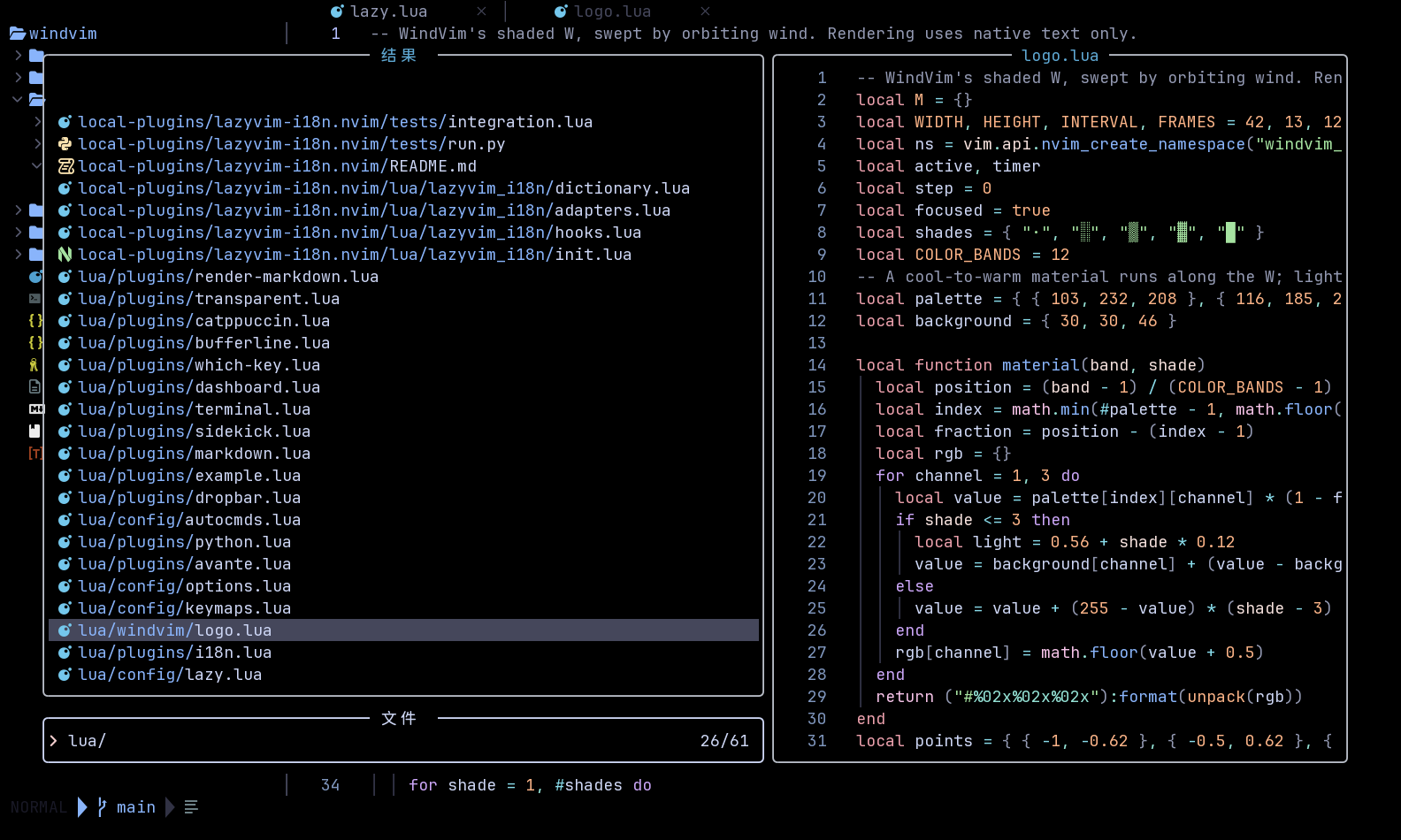Click the Neovim icon beside lazyvim_i18n/init.lua
Image resolution: width=1401 pixels, height=840 pixels.
pos(65,255)
